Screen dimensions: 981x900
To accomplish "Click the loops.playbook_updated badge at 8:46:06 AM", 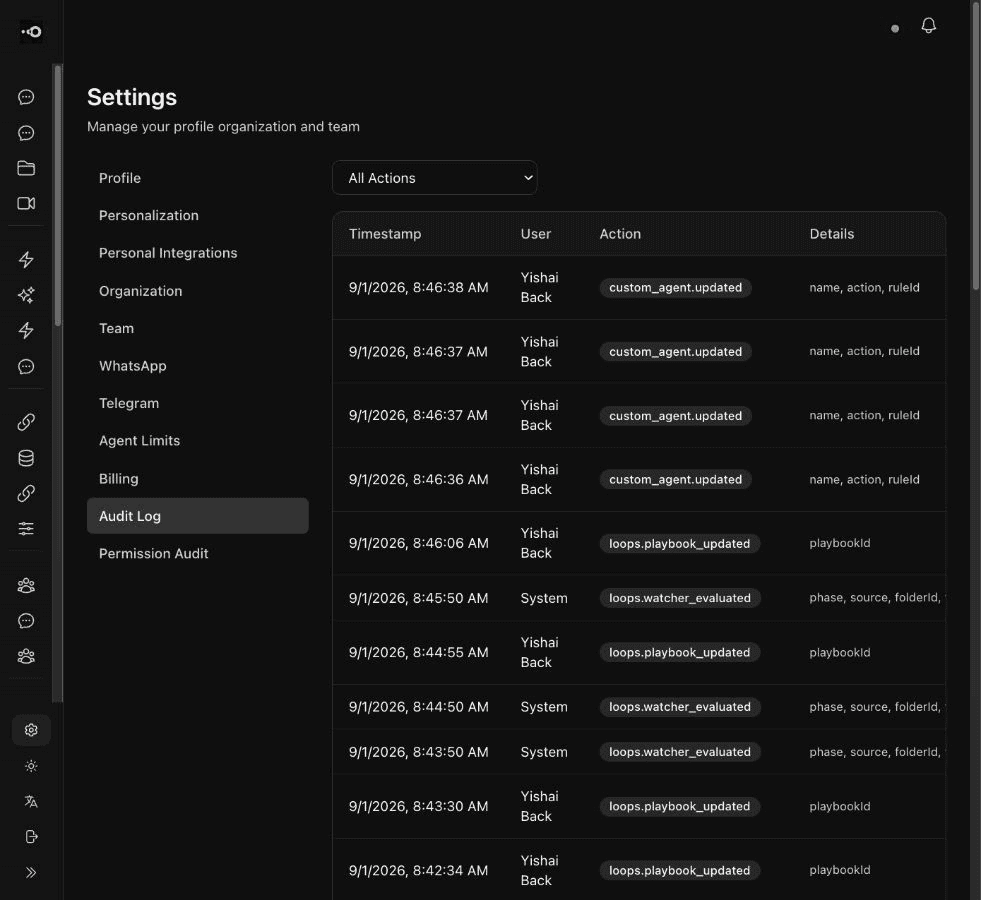I will (x=679, y=544).
